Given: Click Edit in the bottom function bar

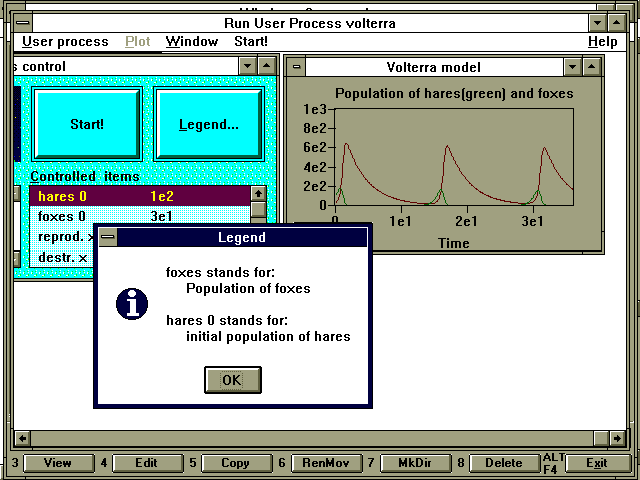Looking at the screenshot, I should click(146, 463).
